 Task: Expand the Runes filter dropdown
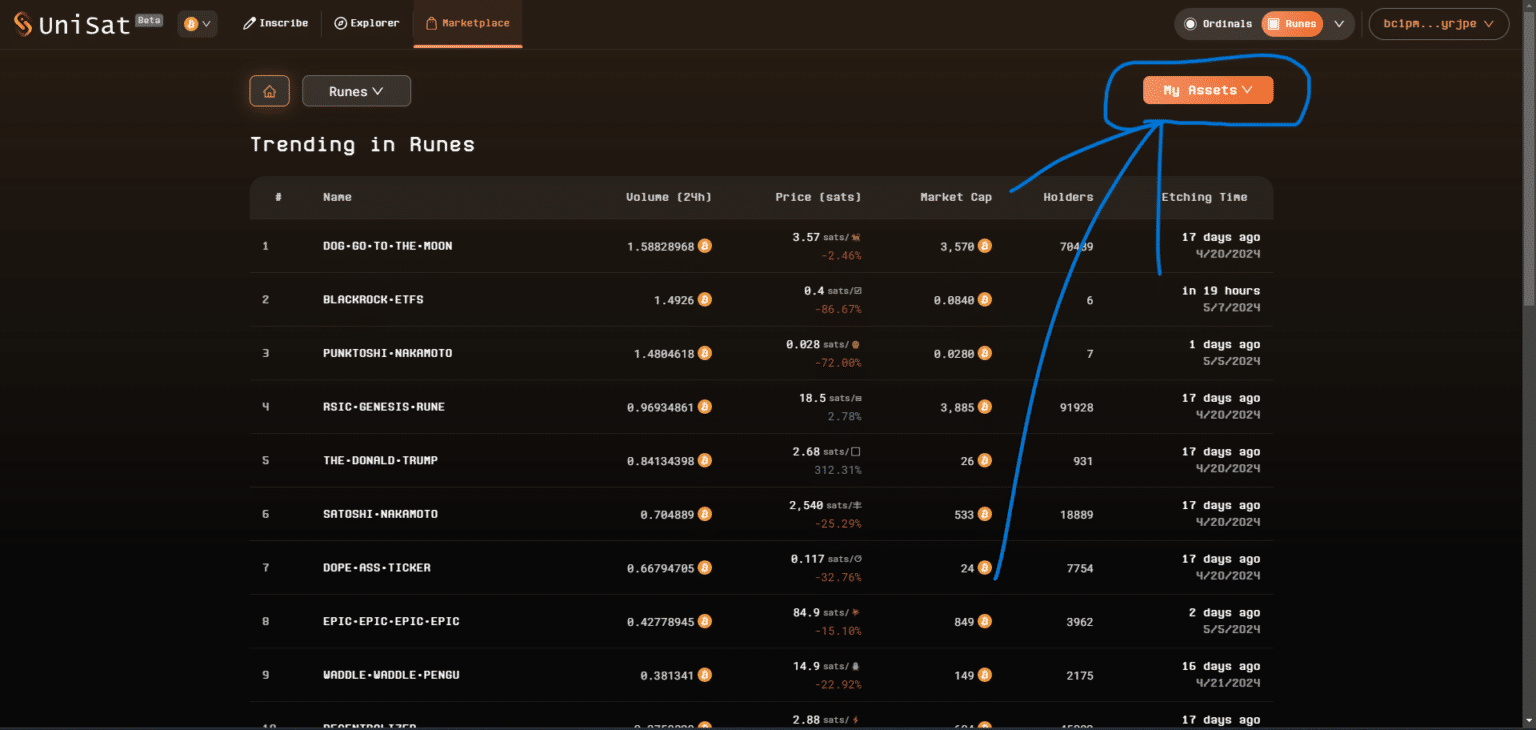point(356,90)
